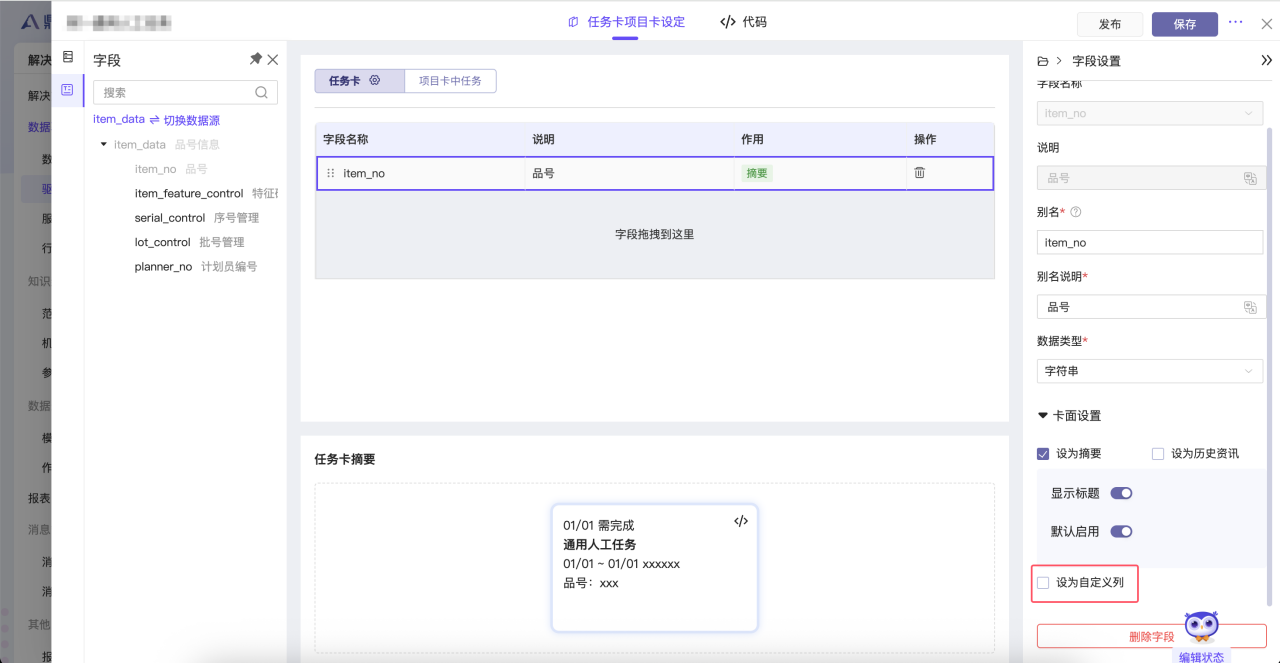The height and width of the screenshot is (663, 1280).
Task: Toggle the 显示标题 switch off
Action: (x=1121, y=493)
